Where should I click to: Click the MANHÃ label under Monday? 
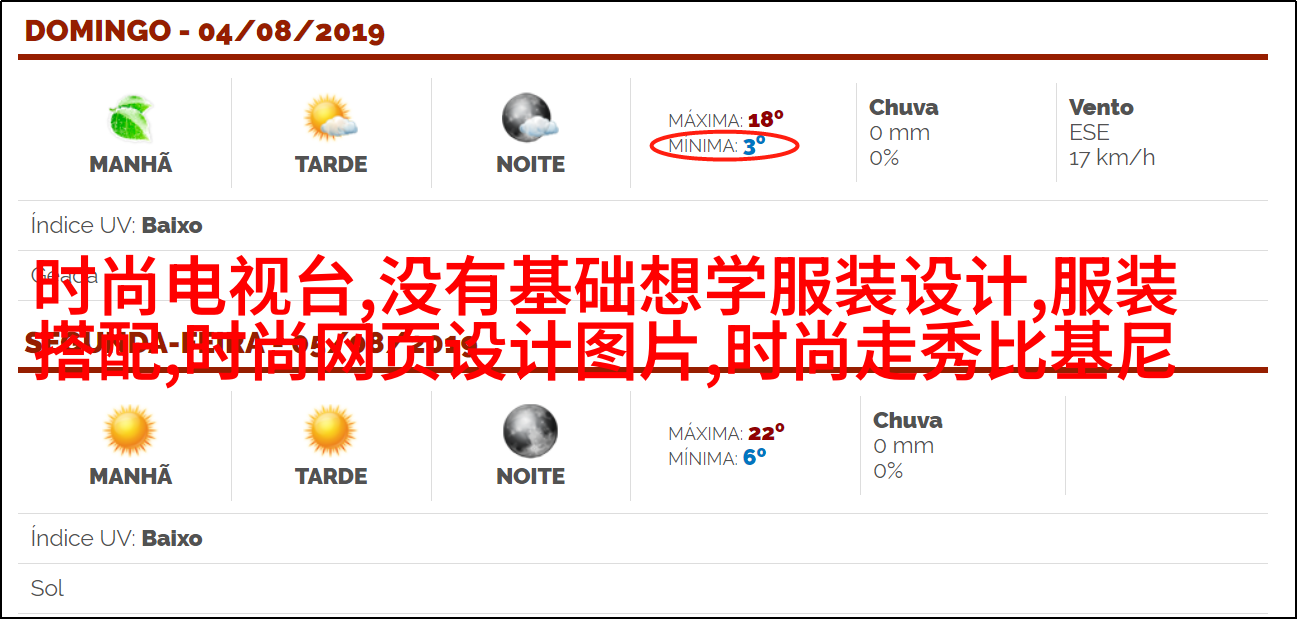(x=131, y=477)
